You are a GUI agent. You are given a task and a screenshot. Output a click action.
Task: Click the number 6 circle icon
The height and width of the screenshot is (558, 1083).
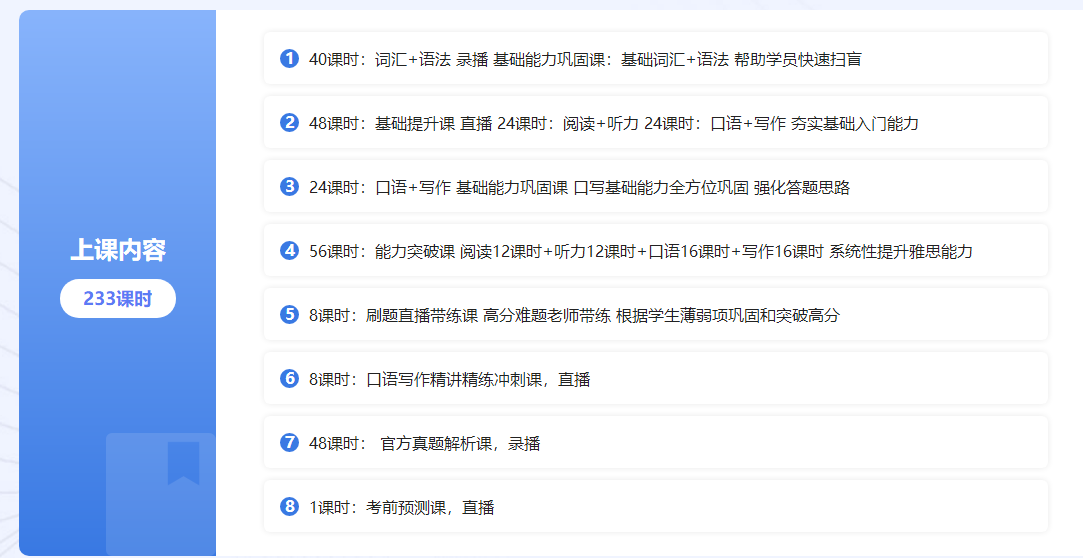coord(290,379)
